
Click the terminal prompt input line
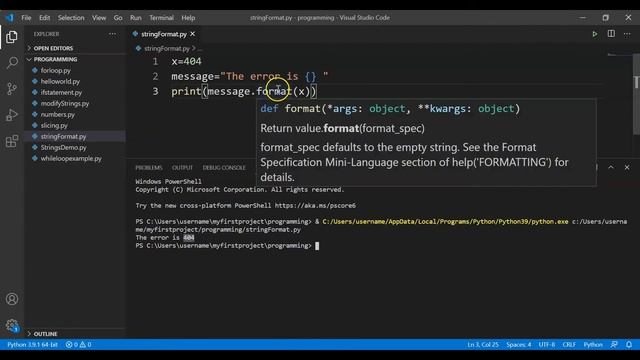coord(227,246)
